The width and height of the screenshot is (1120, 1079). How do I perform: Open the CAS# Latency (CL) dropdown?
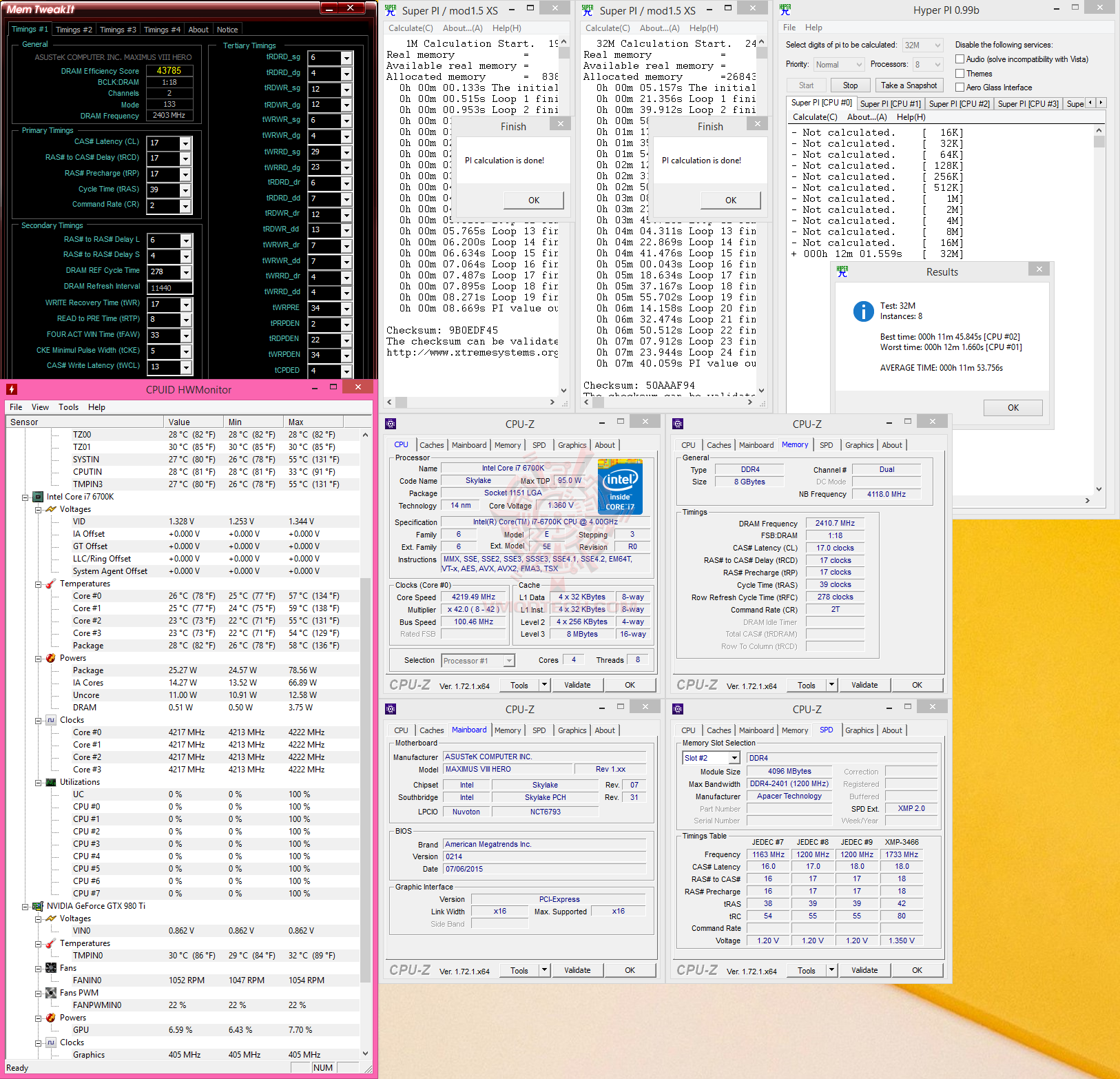coord(185,143)
